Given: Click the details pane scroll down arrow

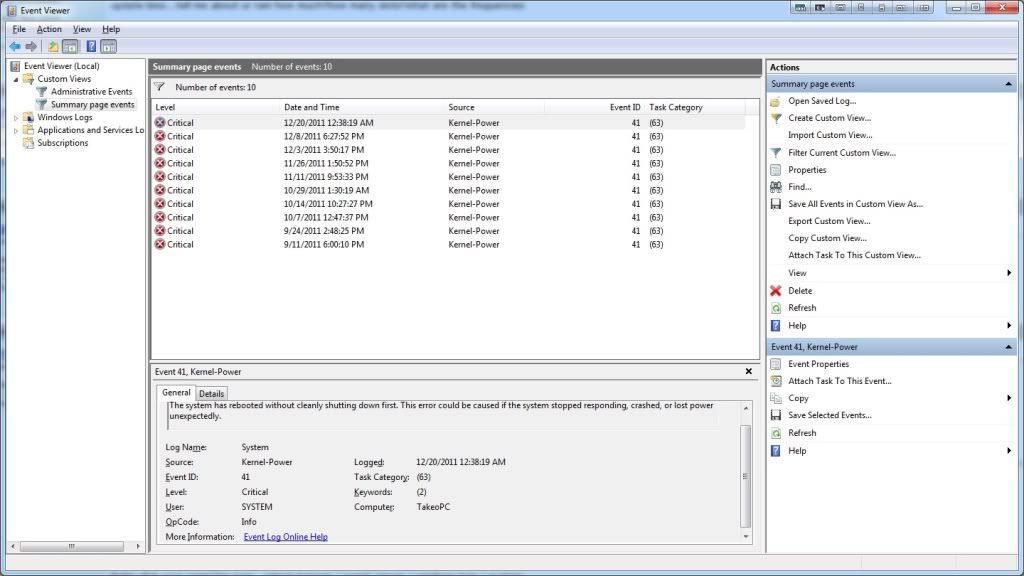Looking at the screenshot, I should click(x=746, y=537).
